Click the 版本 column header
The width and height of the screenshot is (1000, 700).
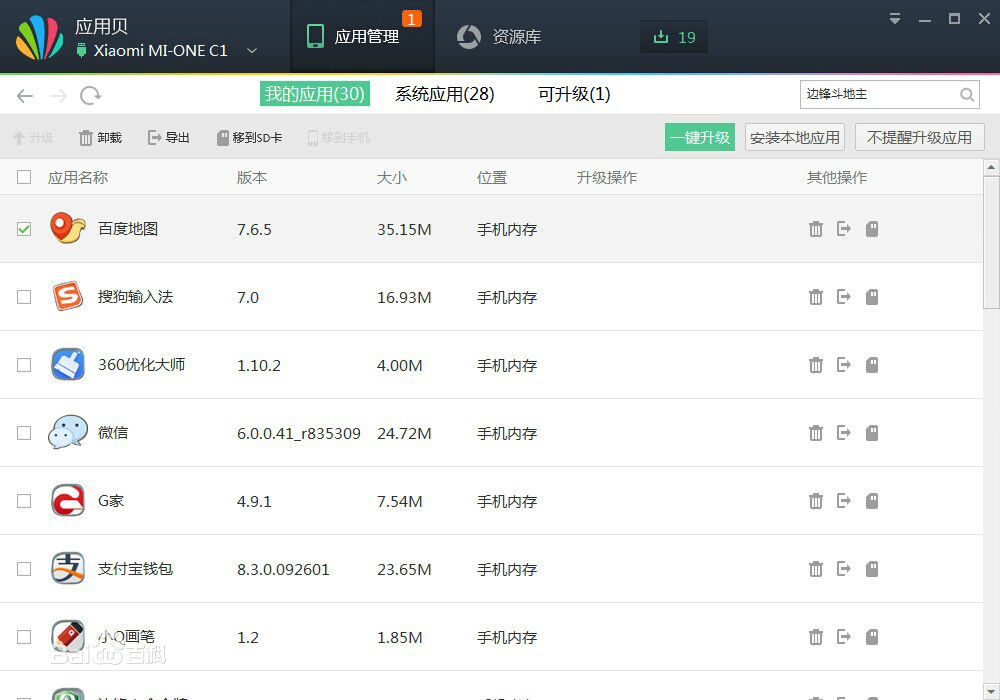(252, 177)
